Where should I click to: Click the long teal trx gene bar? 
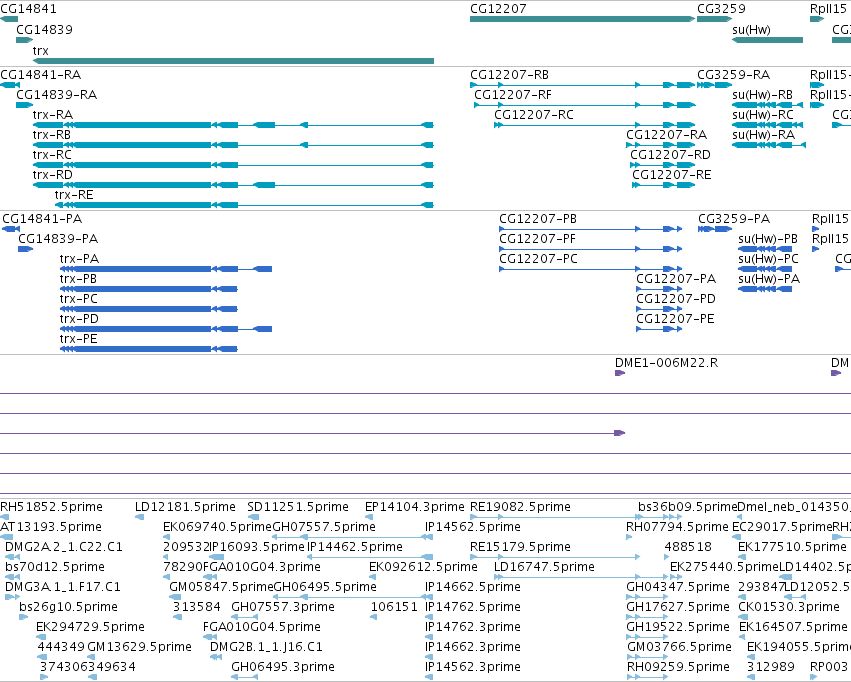[233, 61]
